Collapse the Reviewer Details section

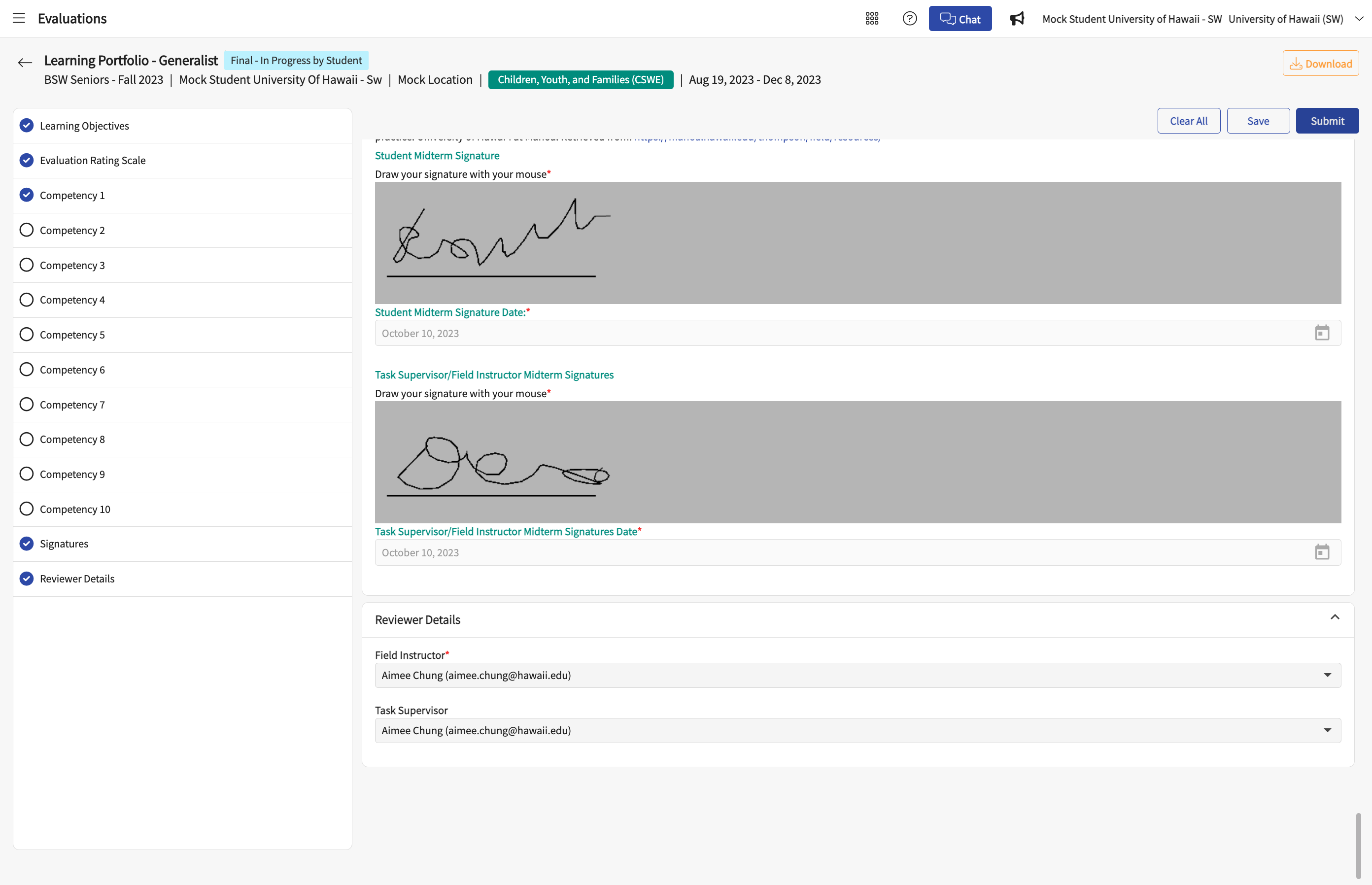(x=1335, y=618)
